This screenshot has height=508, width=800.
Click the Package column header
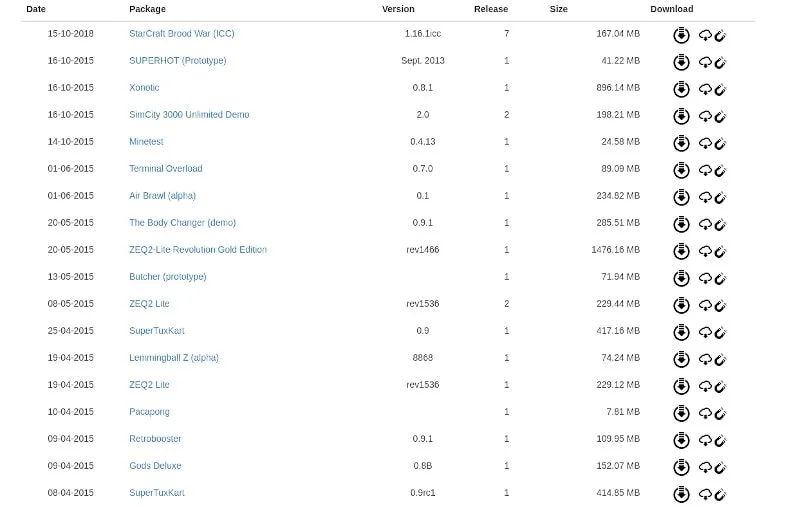click(x=147, y=9)
